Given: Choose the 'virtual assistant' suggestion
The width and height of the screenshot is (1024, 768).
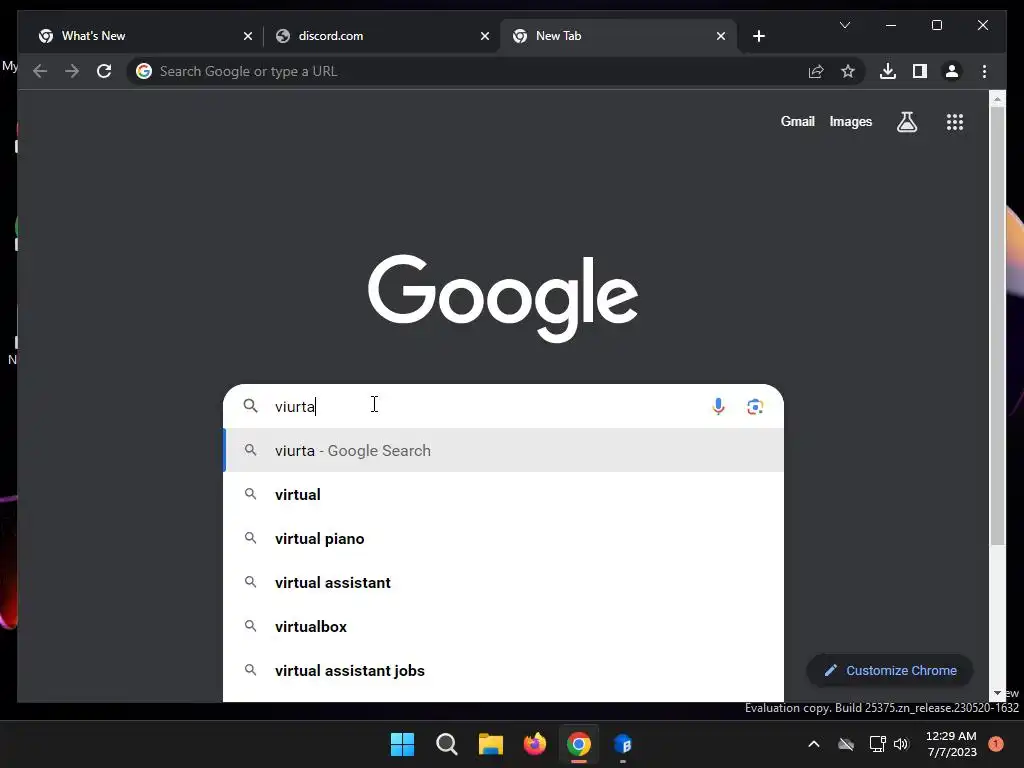Looking at the screenshot, I should pos(504,583).
